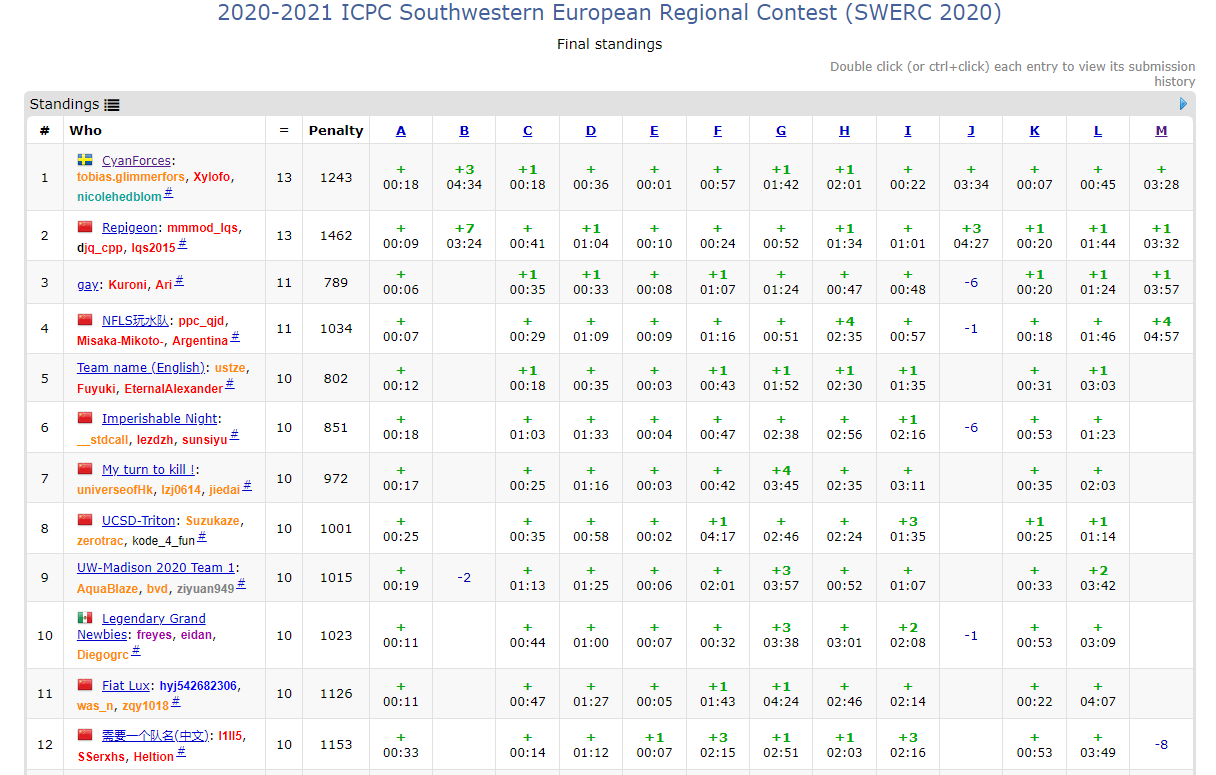Screen dimensions: 1216x775
Task: Click the # symbol after nicolehedblom
Action: coord(169,195)
